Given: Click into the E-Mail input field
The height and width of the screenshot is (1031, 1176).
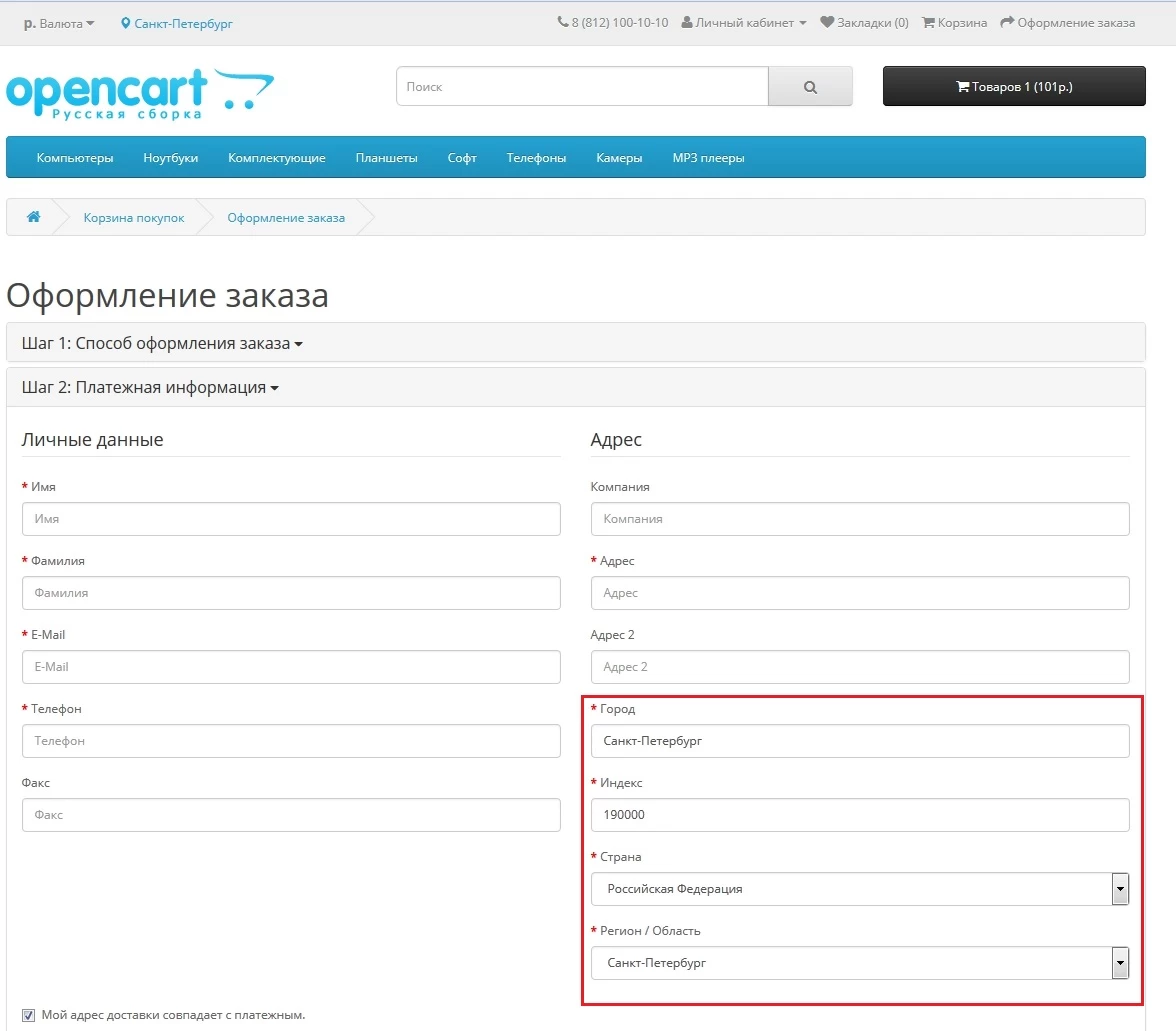Looking at the screenshot, I should pos(291,667).
